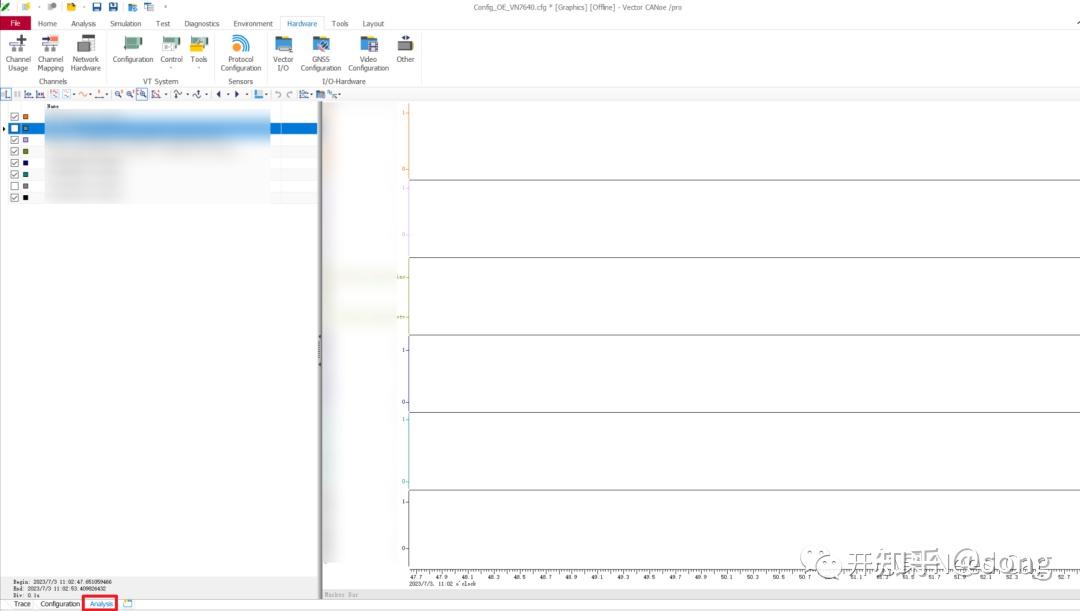Check the gray signal's checkbox
The image size is (1080, 611).
click(x=14, y=186)
